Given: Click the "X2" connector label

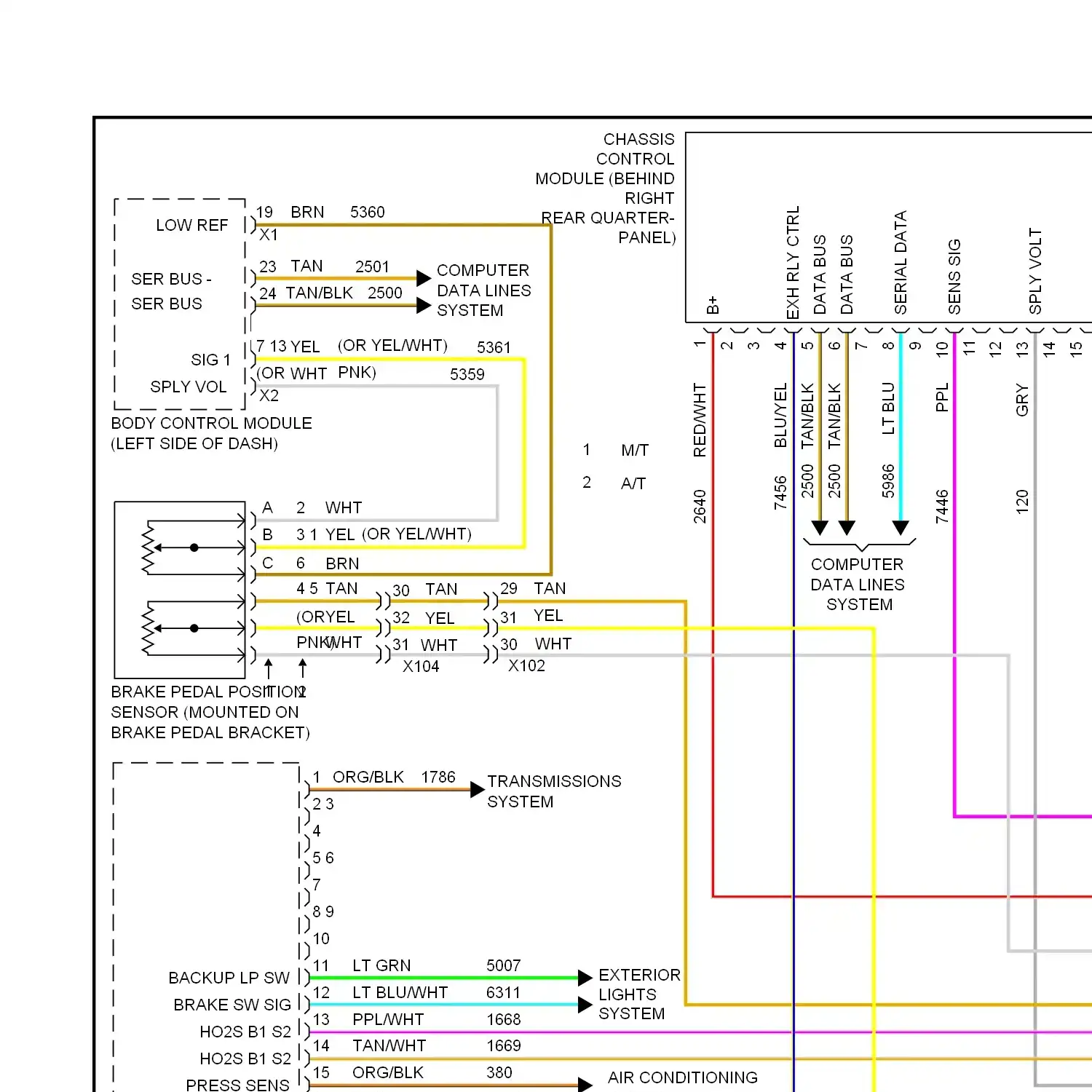Looking at the screenshot, I should coord(269,396).
